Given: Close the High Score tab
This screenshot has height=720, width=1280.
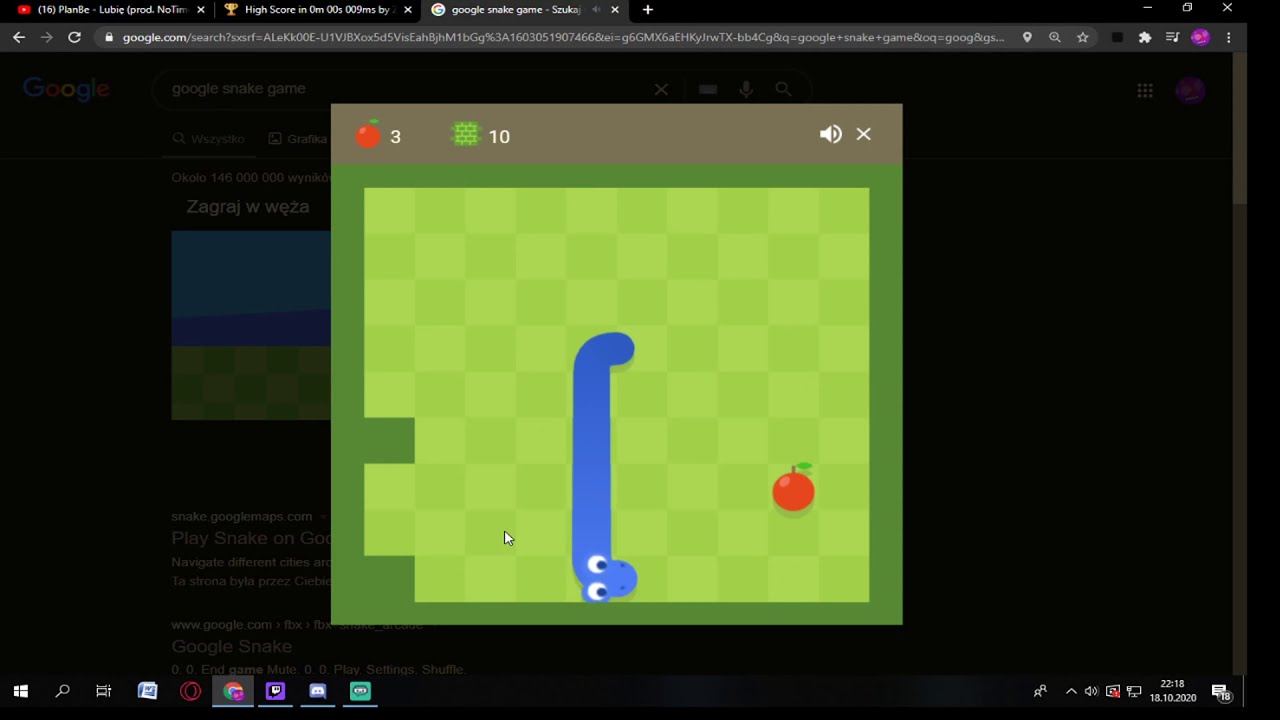Looking at the screenshot, I should 407,10.
